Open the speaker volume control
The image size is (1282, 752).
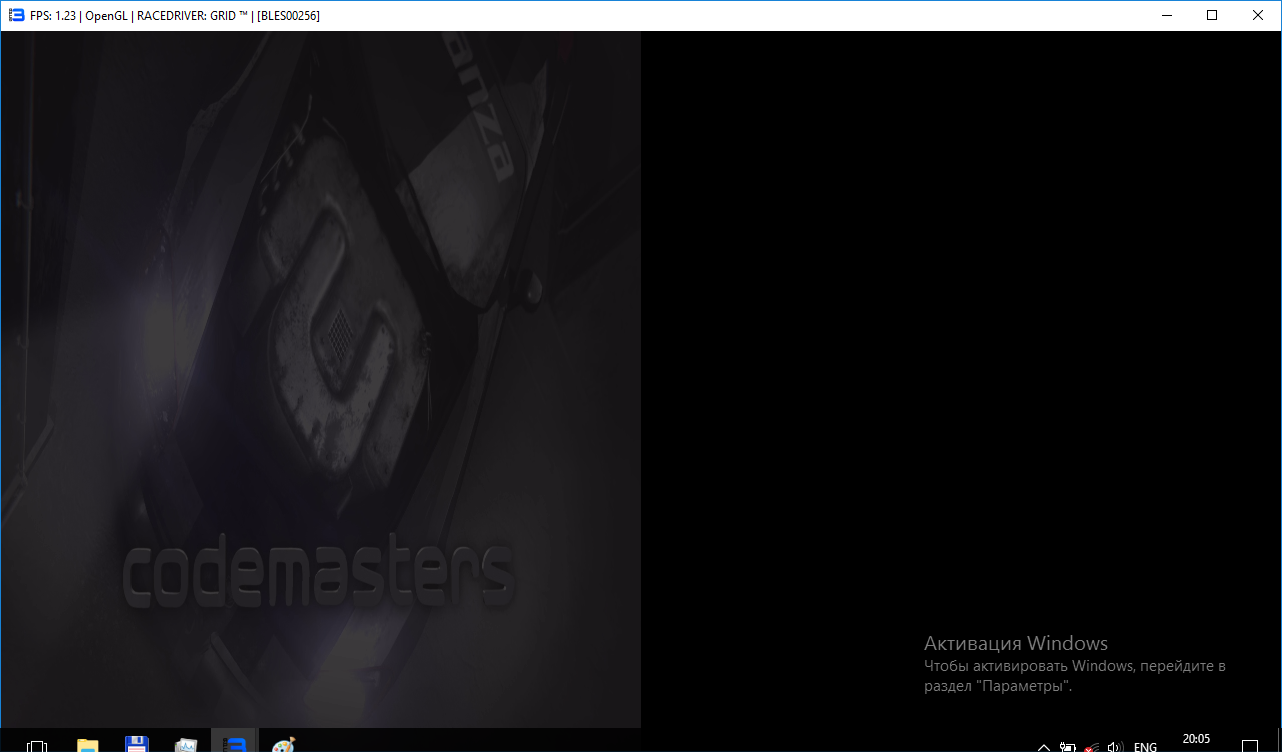[1116, 747]
